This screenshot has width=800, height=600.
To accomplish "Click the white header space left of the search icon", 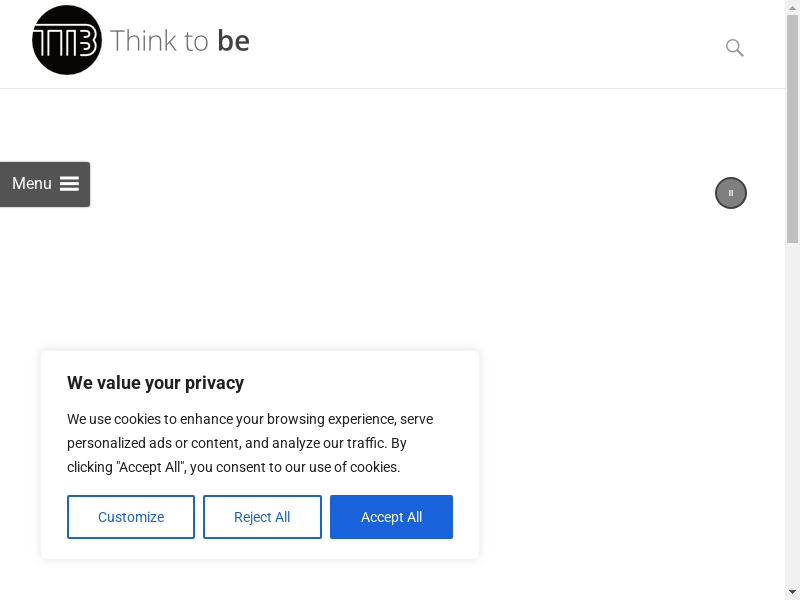I will tap(500, 45).
